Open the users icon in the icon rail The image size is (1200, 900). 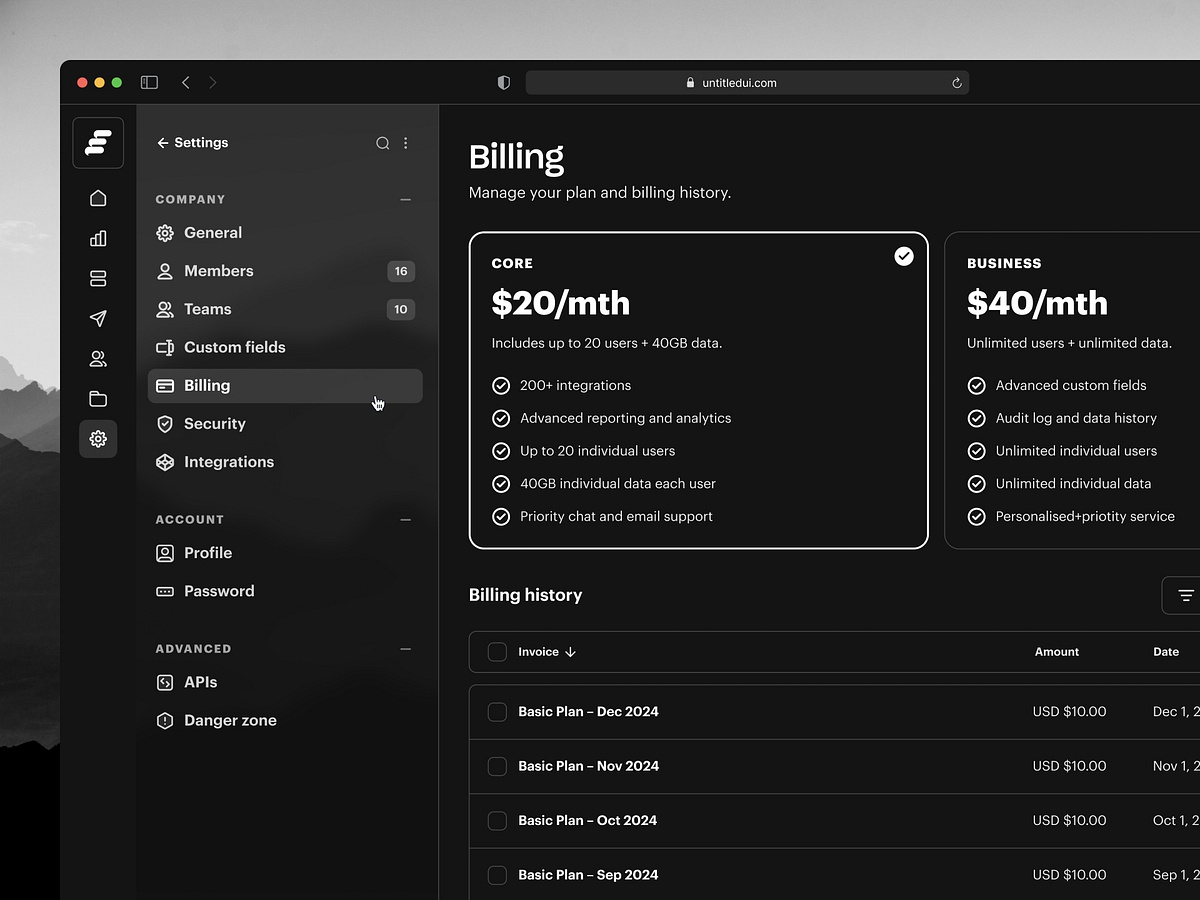(x=97, y=358)
